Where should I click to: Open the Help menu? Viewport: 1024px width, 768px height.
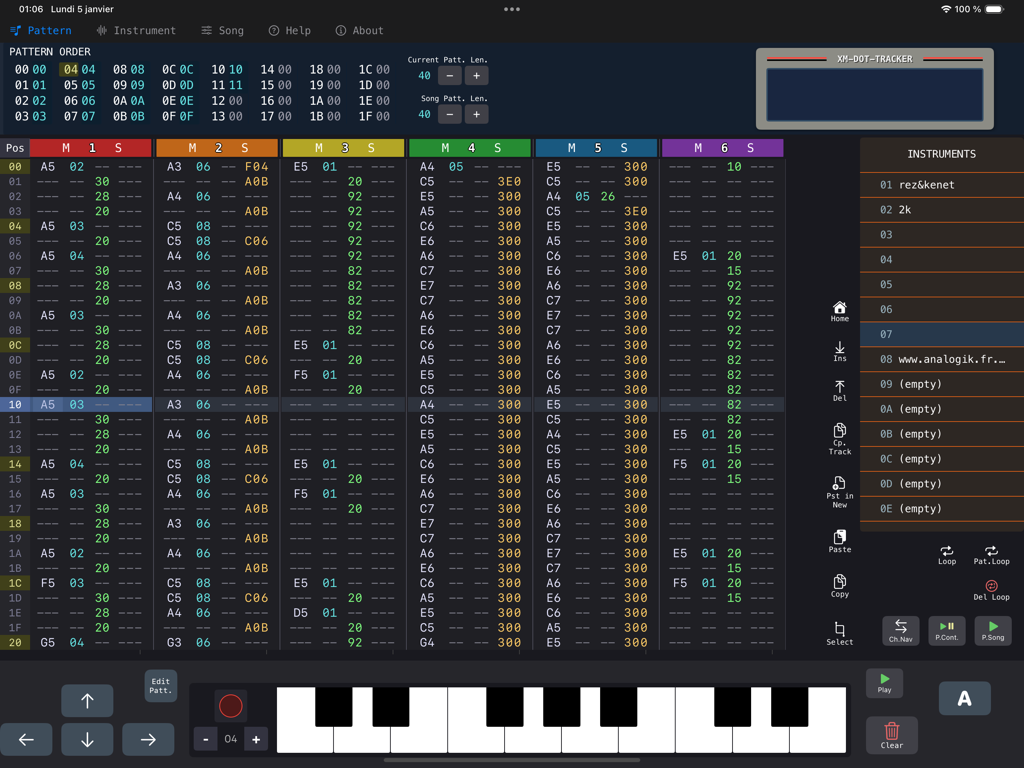(x=289, y=30)
